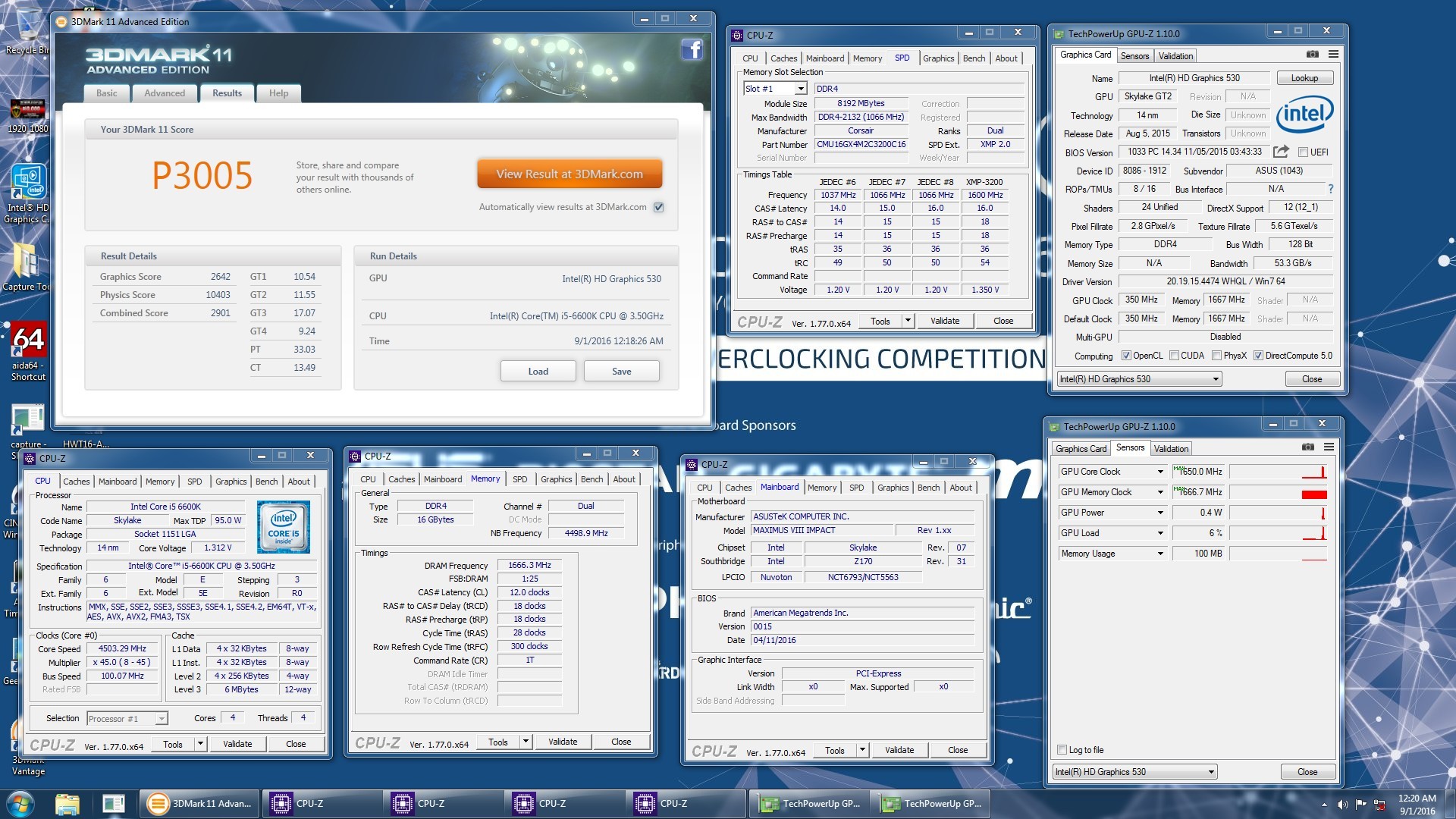
Task: Toggle the CUDA checkbox
Action: point(1174,356)
